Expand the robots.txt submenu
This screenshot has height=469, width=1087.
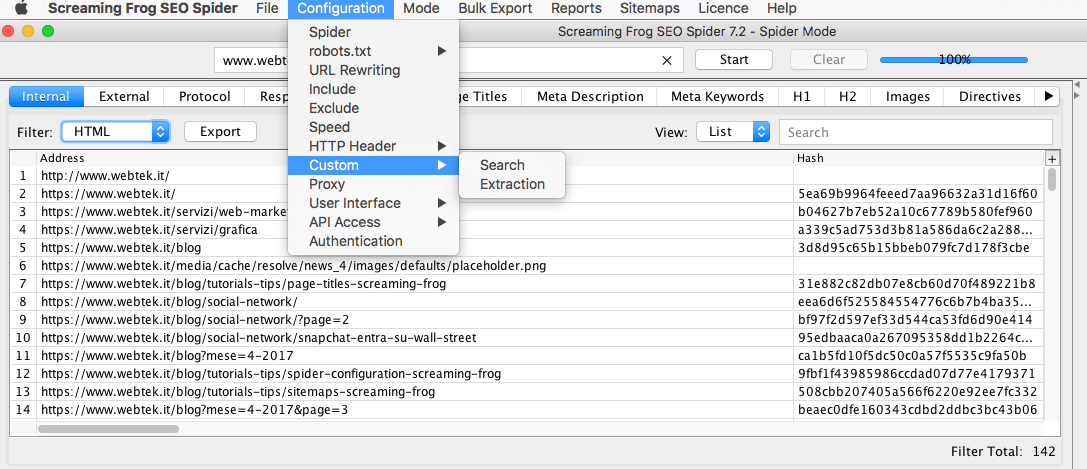pos(373,51)
